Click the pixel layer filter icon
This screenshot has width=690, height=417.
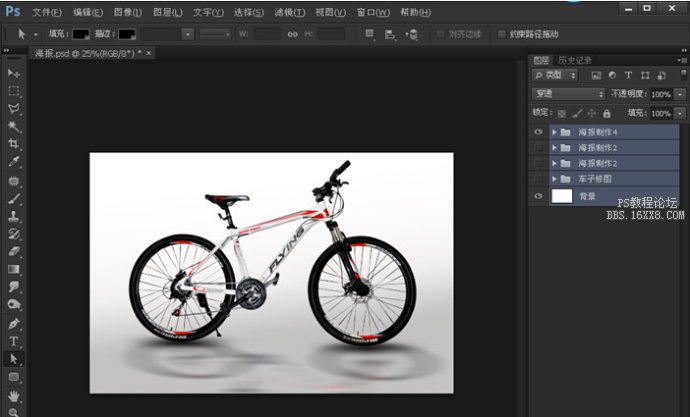596,76
